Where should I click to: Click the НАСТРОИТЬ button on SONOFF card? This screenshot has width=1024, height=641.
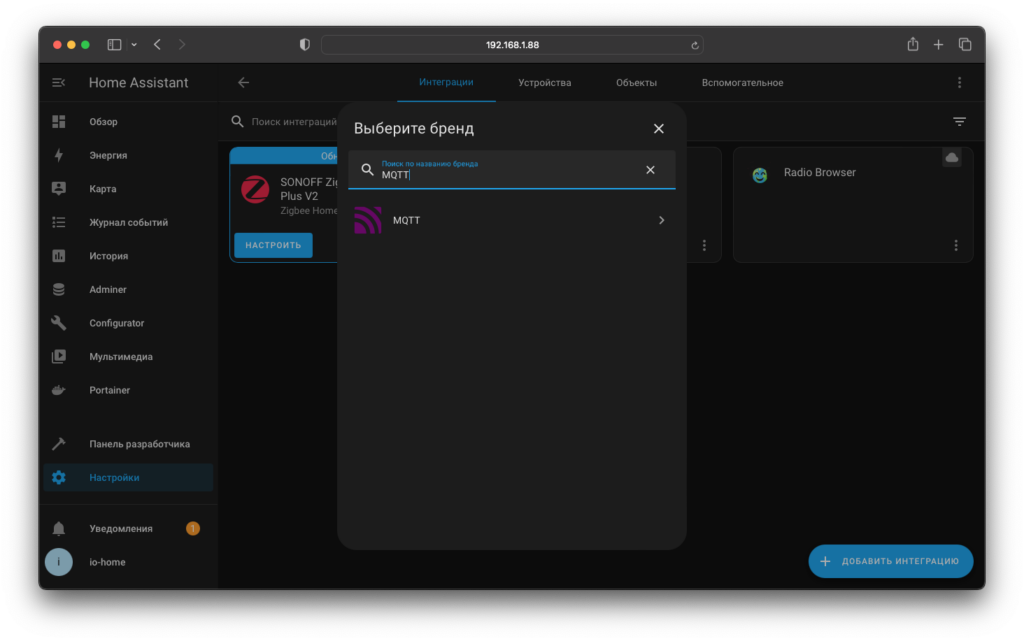tap(274, 245)
